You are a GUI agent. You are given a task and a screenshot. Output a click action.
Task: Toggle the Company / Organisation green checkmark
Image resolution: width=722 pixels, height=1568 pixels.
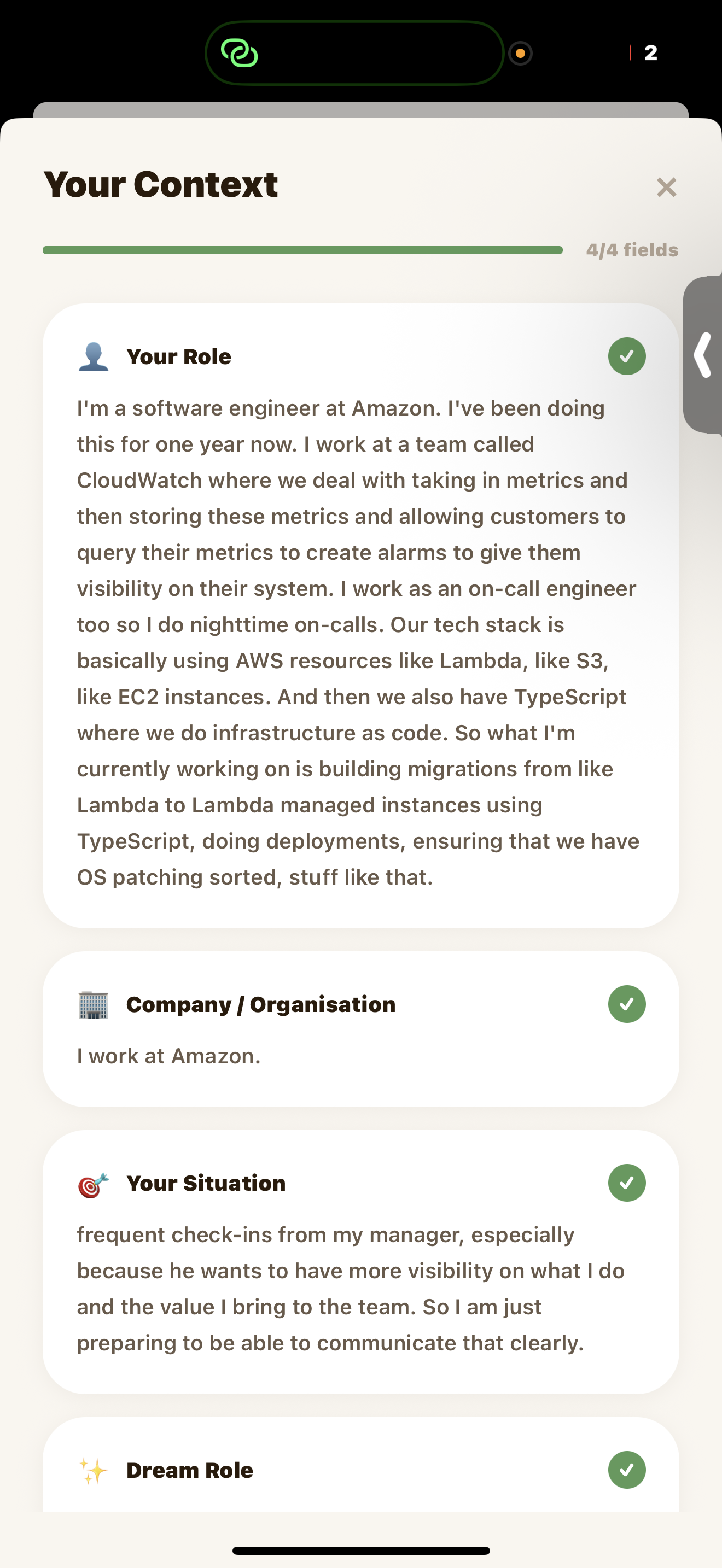click(x=626, y=1004)
